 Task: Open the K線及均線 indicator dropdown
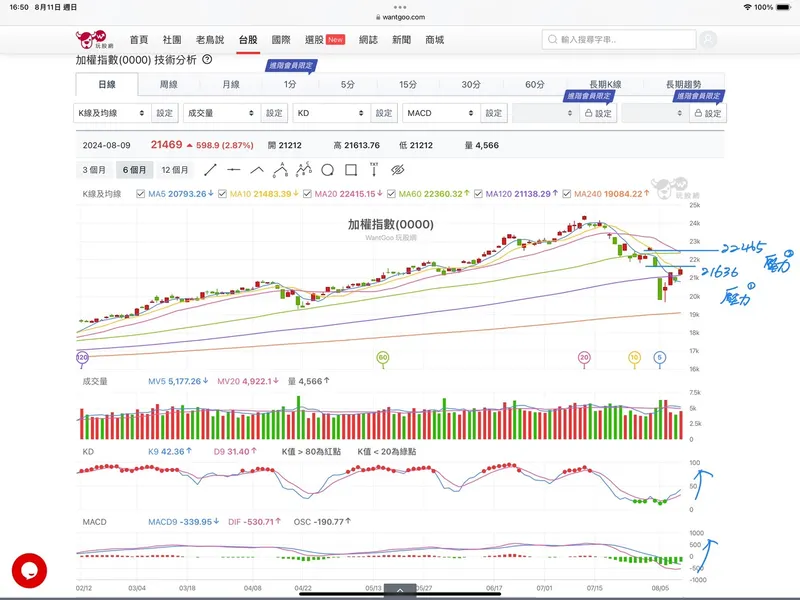pyautogui.click(x=112, y=113)
